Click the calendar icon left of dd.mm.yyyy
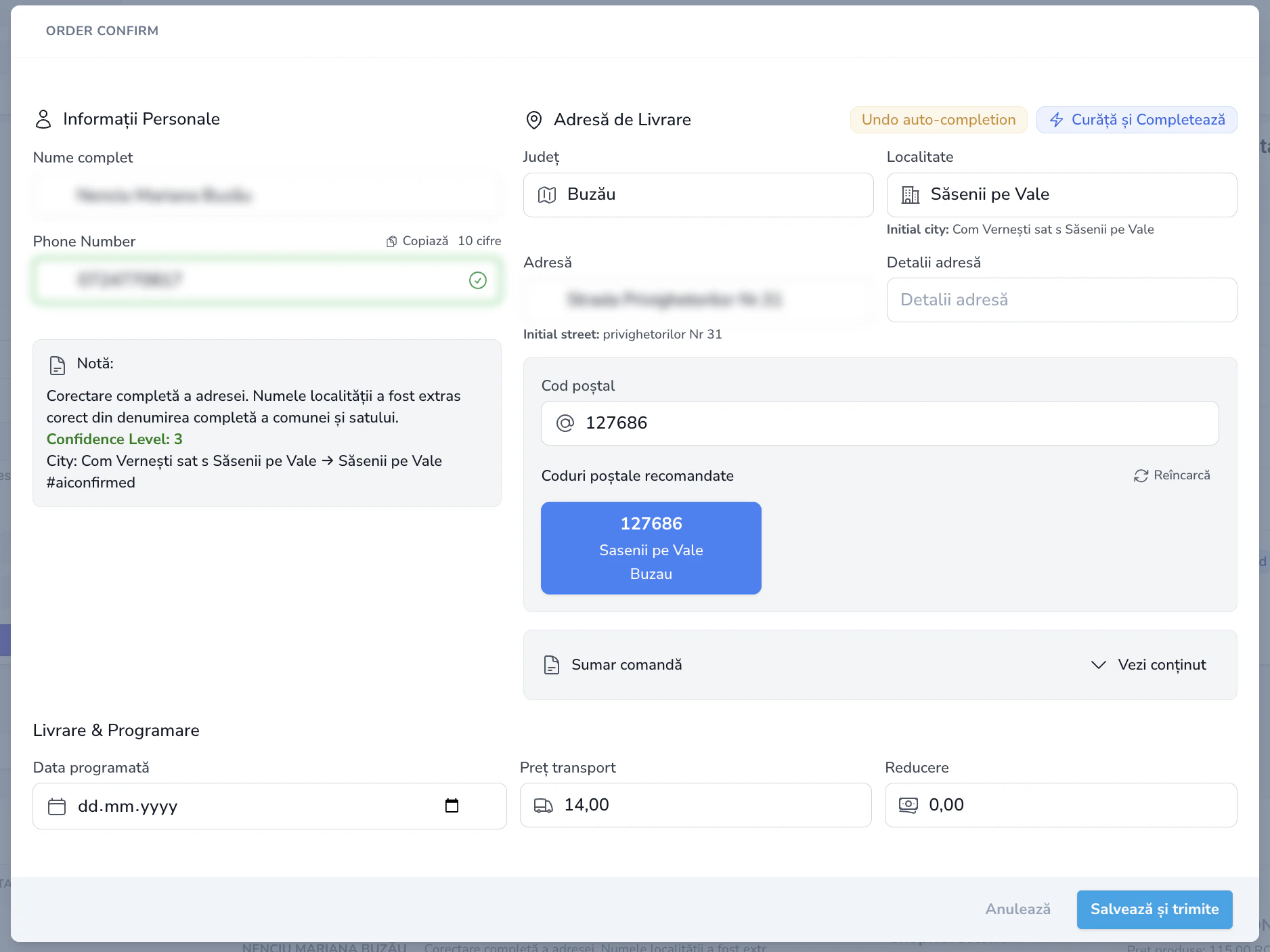Screen dimensions: 1270x952 coord(57,806)
